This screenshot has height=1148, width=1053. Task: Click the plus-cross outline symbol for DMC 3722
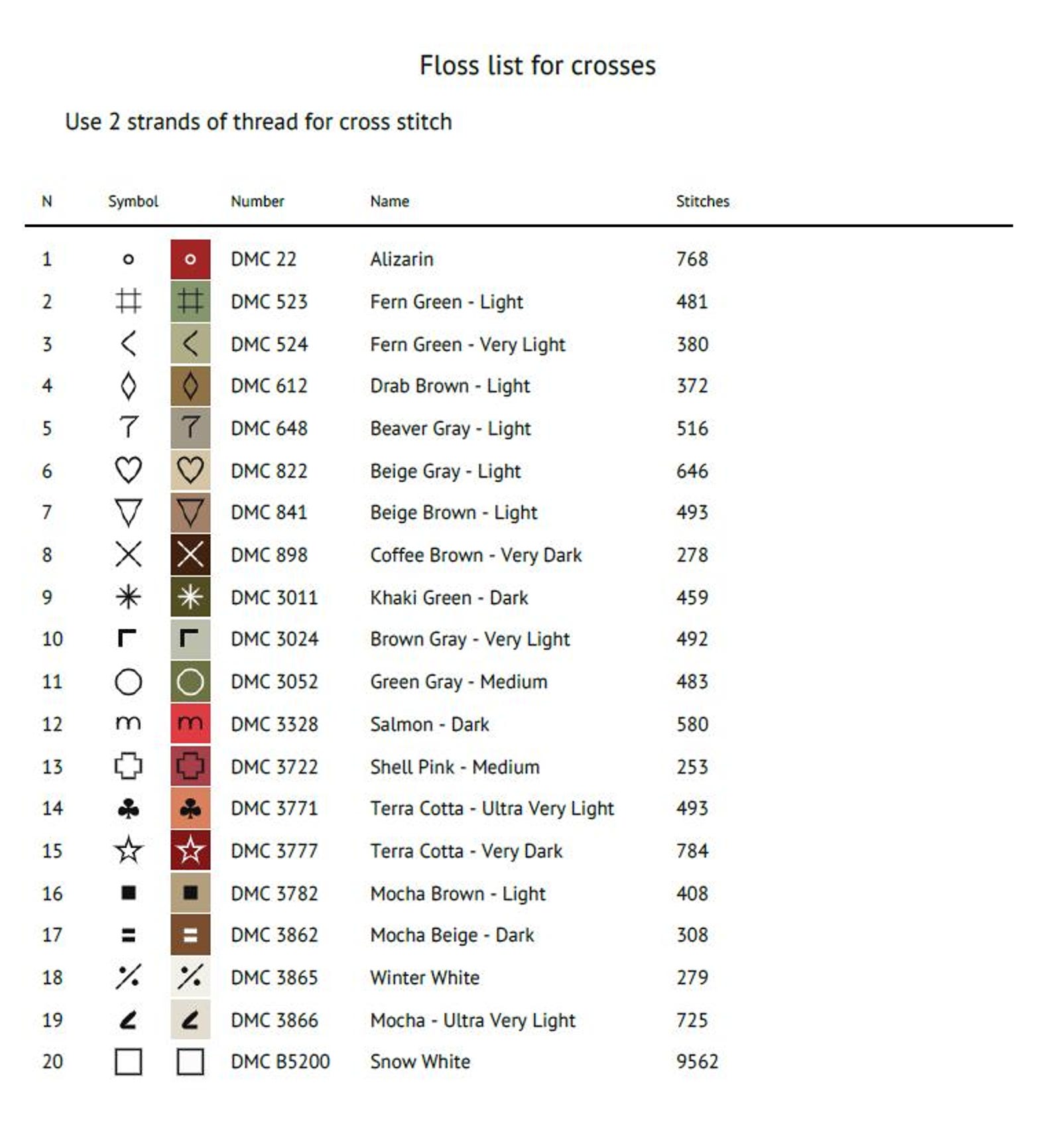click(x=128, y=766)
